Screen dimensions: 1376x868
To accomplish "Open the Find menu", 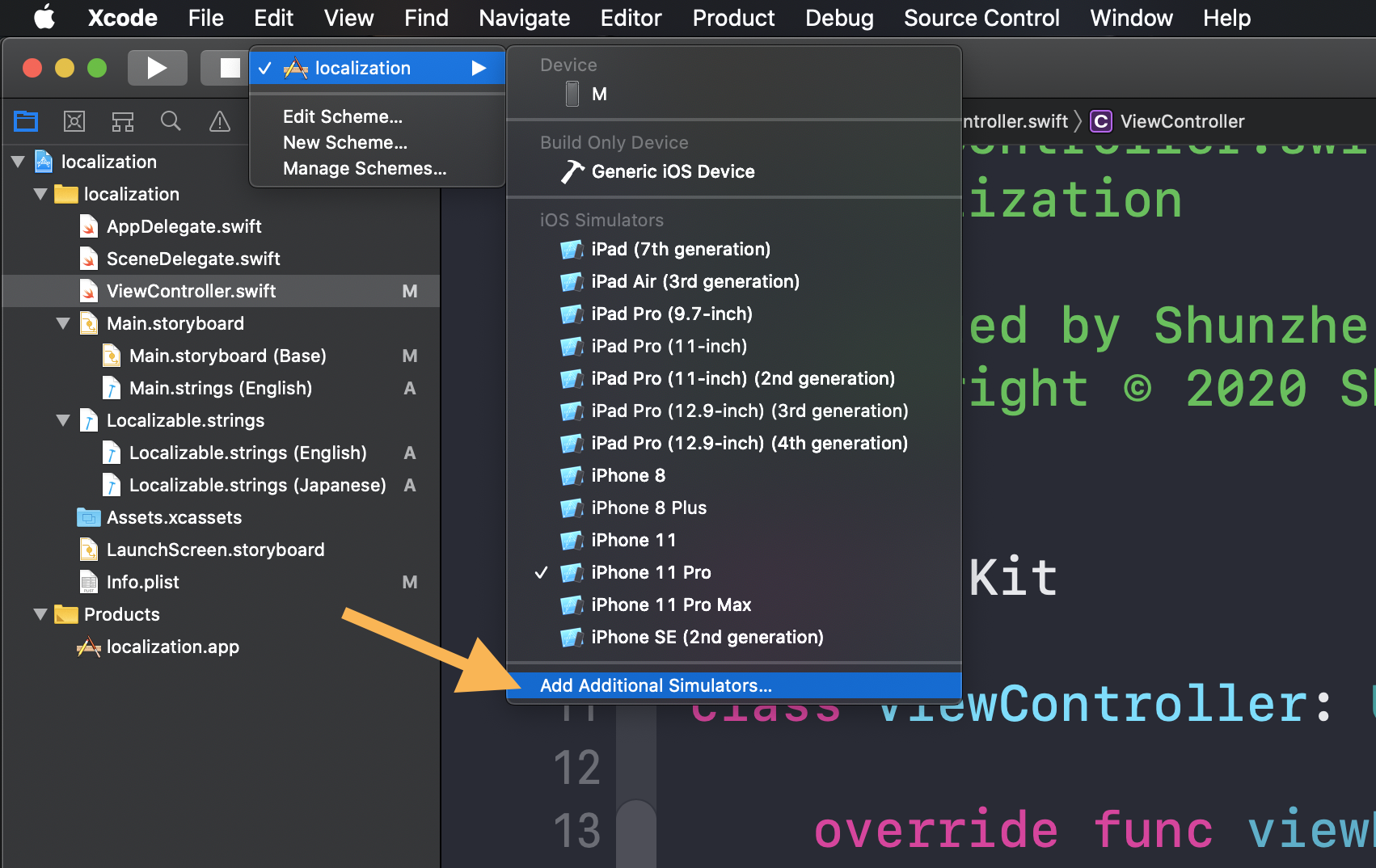I will tap(426, 17).
